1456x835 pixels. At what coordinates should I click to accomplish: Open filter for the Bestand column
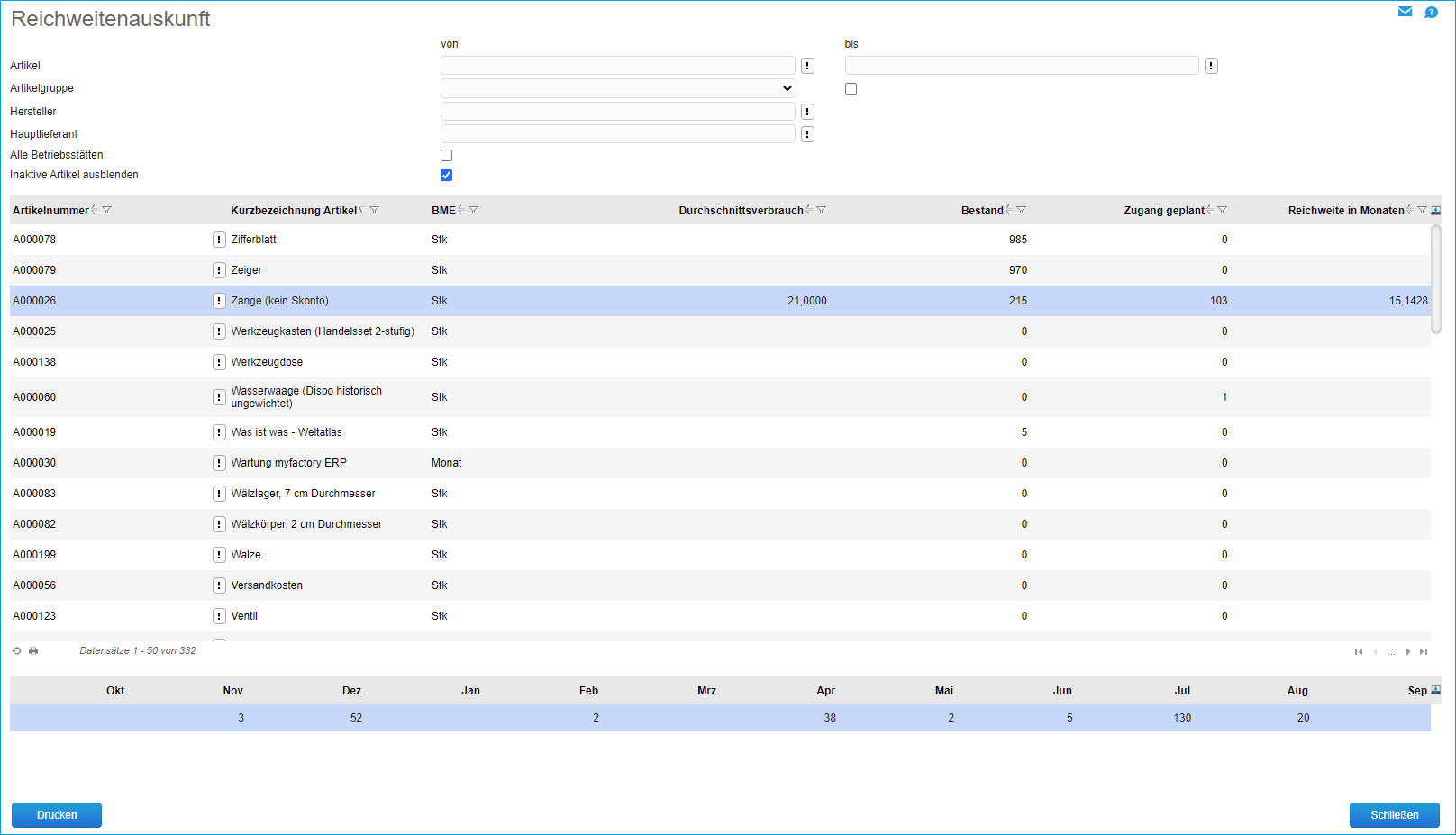(x=1021, y=211)
